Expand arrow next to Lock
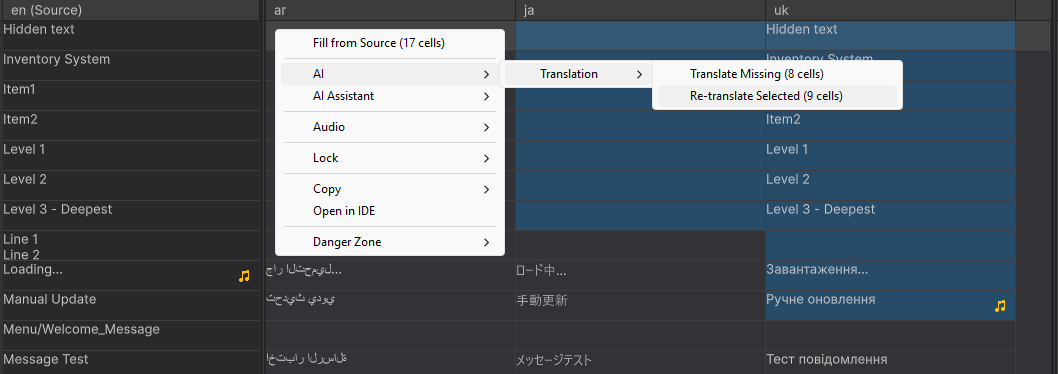Image resolution: width=1058 pixels, height=374 pixels. coord(486,159)
